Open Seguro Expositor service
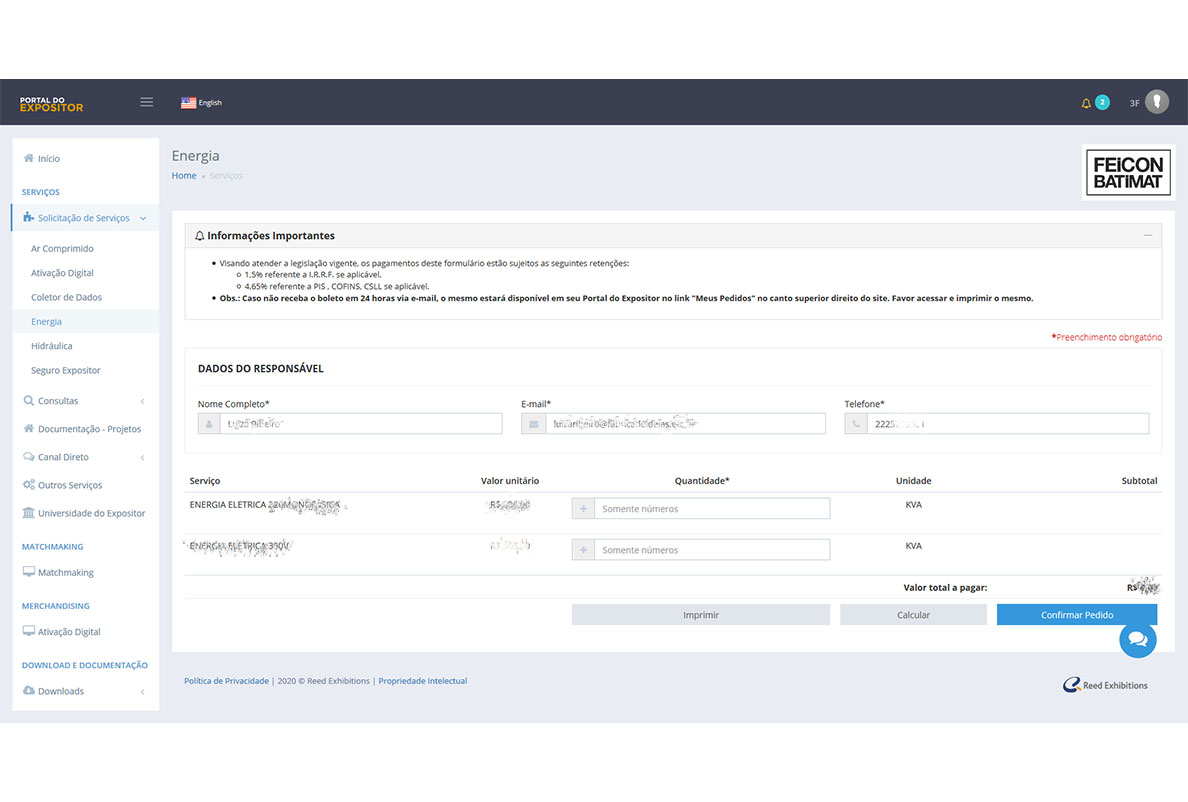 (x=65, y=370)
